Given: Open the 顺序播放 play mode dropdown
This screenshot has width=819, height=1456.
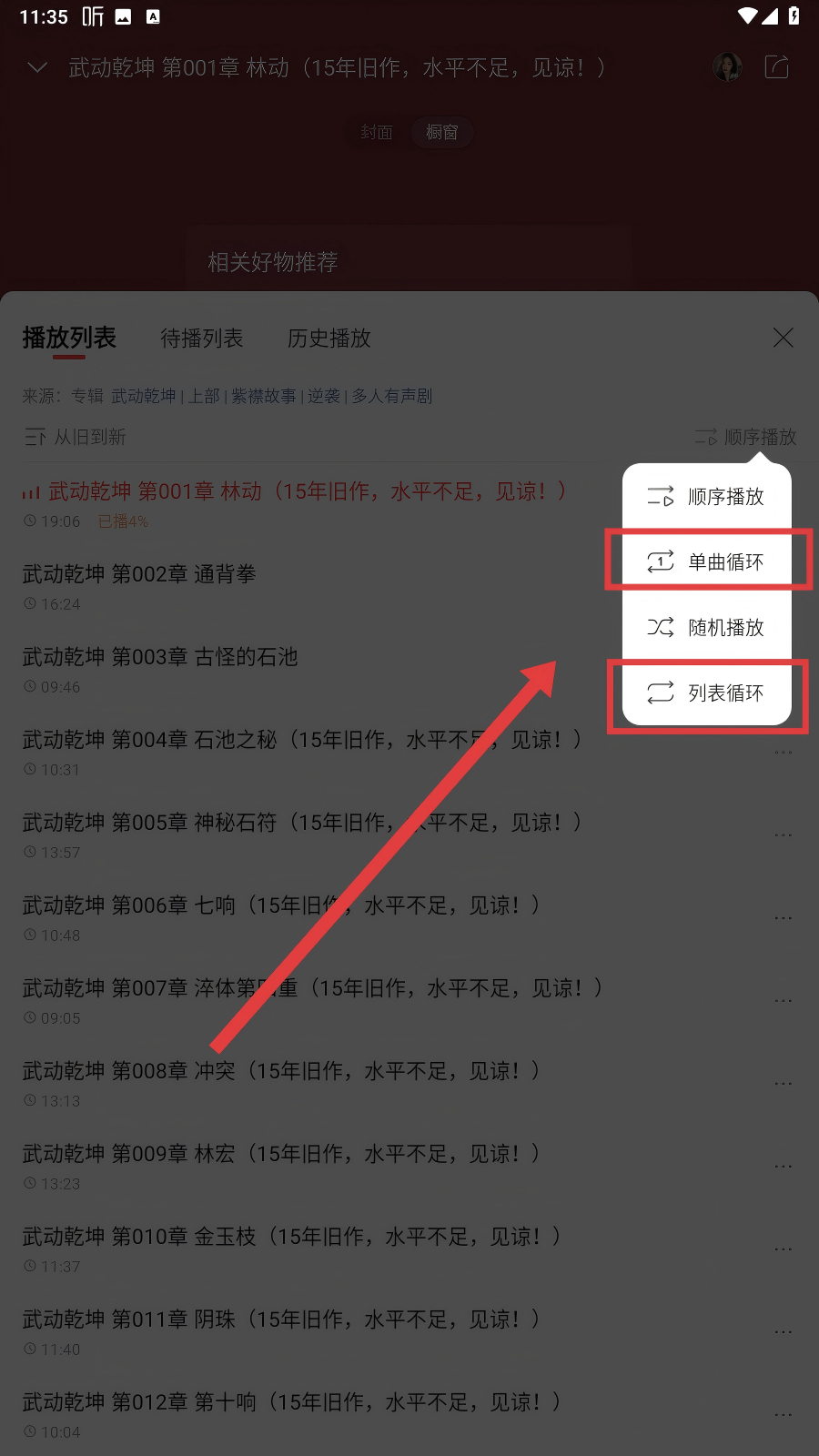Looking at the screenshot, I should (745, 437).
